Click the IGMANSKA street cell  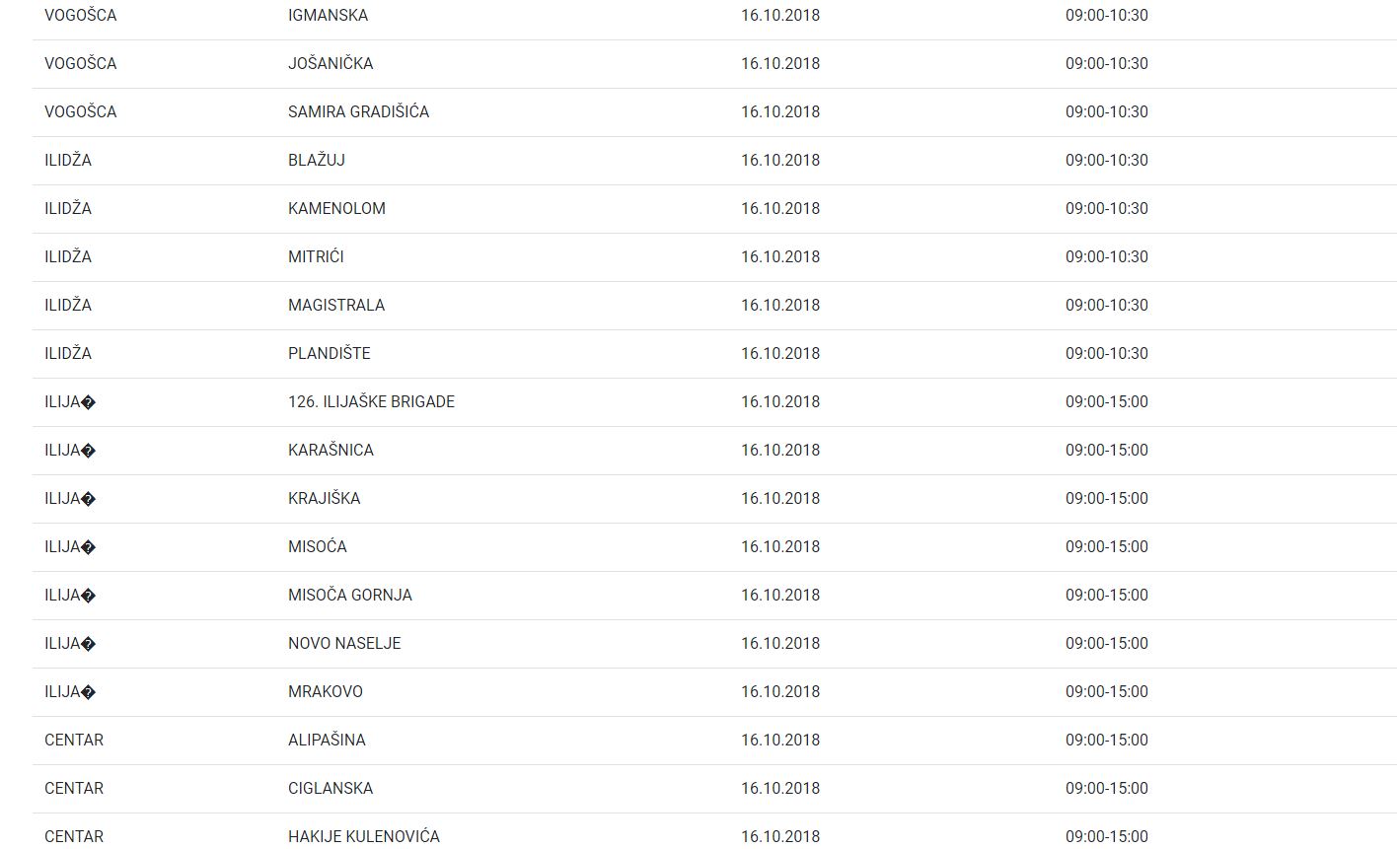[x=328, y=16]
